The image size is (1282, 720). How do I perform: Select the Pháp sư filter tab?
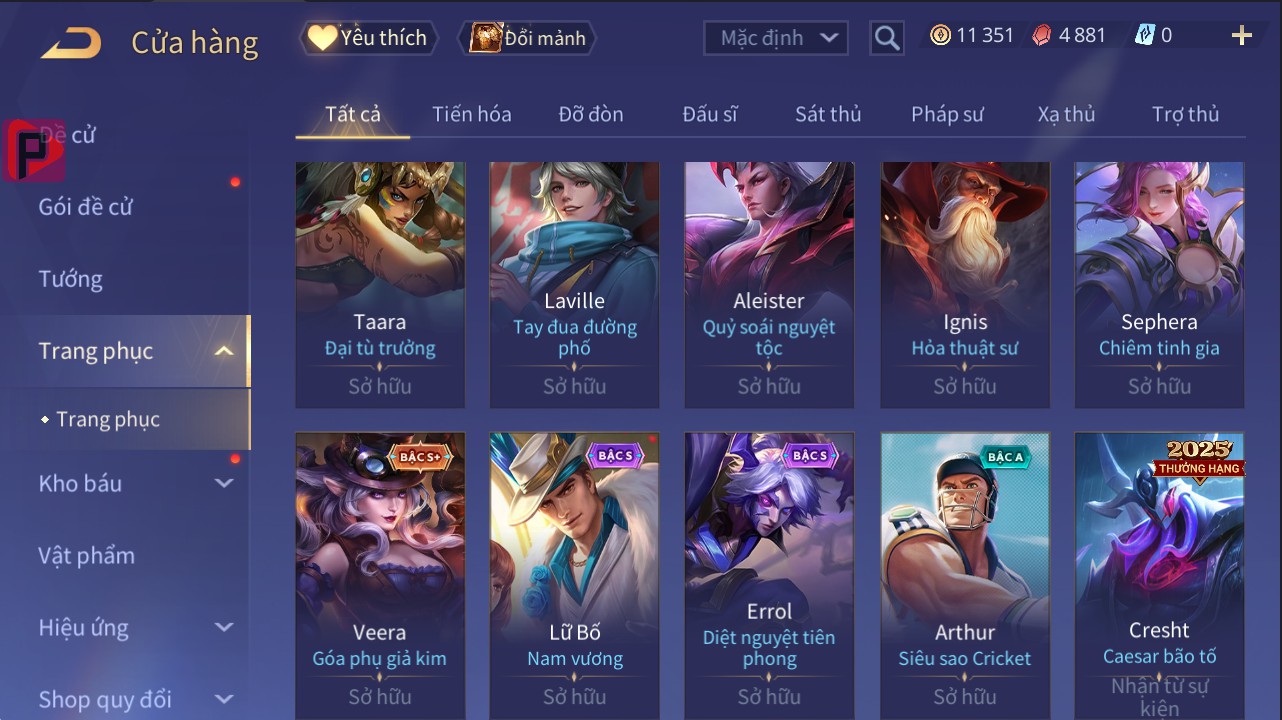(x=947, y=114)
